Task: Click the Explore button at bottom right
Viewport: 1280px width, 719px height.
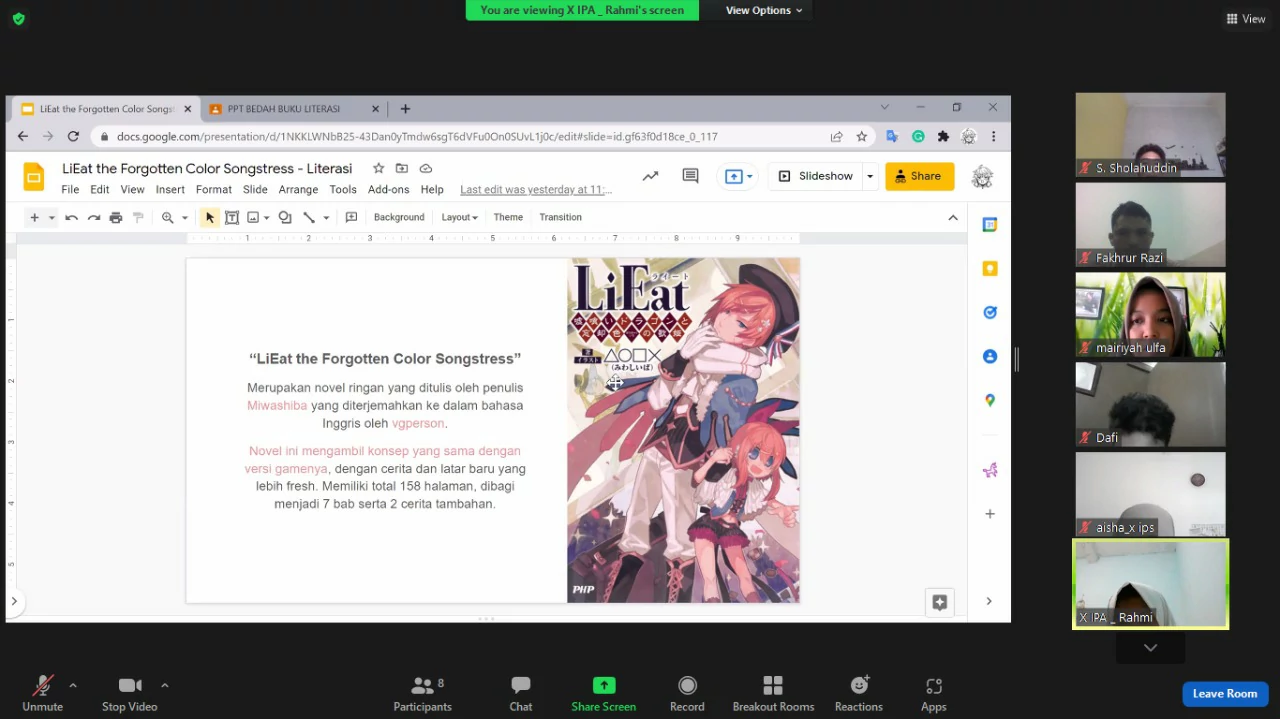Action: (940, 602)
